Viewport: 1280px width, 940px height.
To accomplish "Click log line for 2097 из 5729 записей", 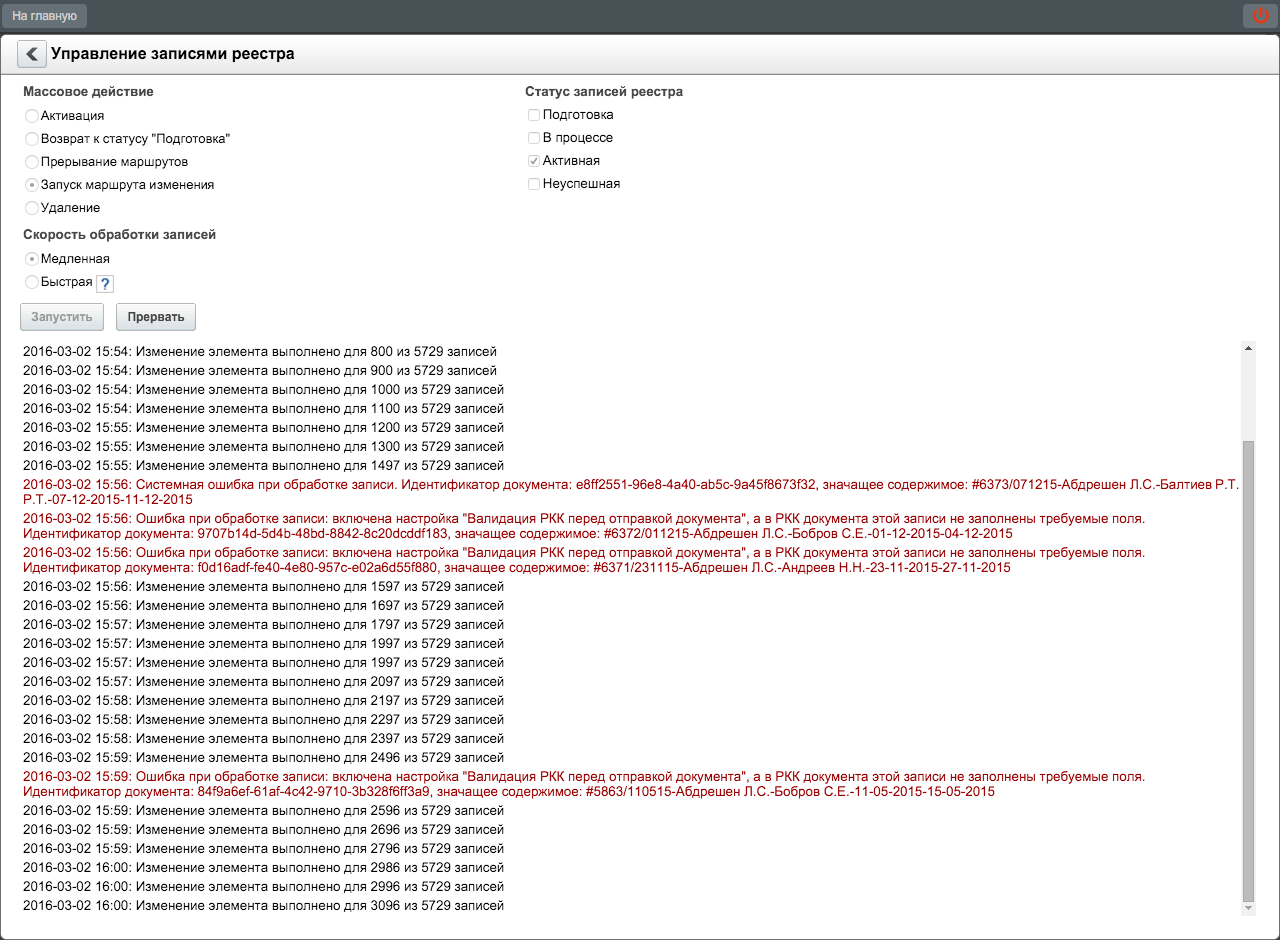I will click(263, 682).
